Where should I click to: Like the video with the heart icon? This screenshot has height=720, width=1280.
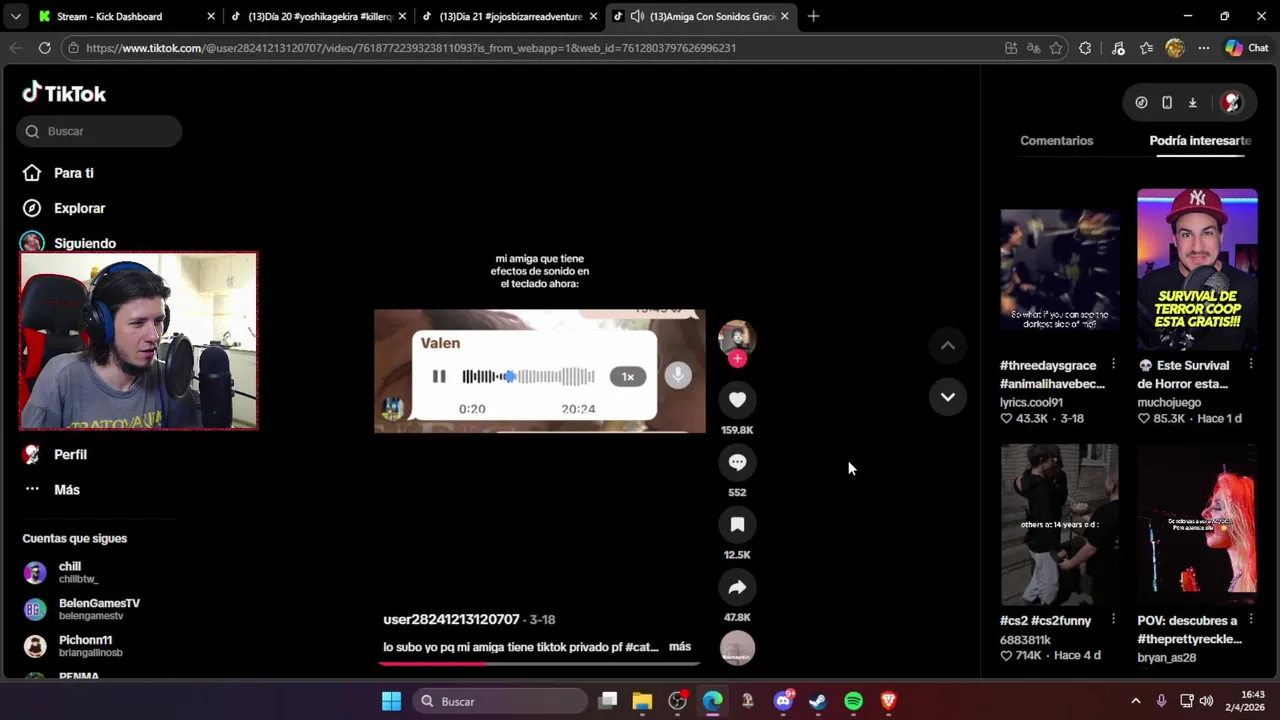(x=737, y=400)
